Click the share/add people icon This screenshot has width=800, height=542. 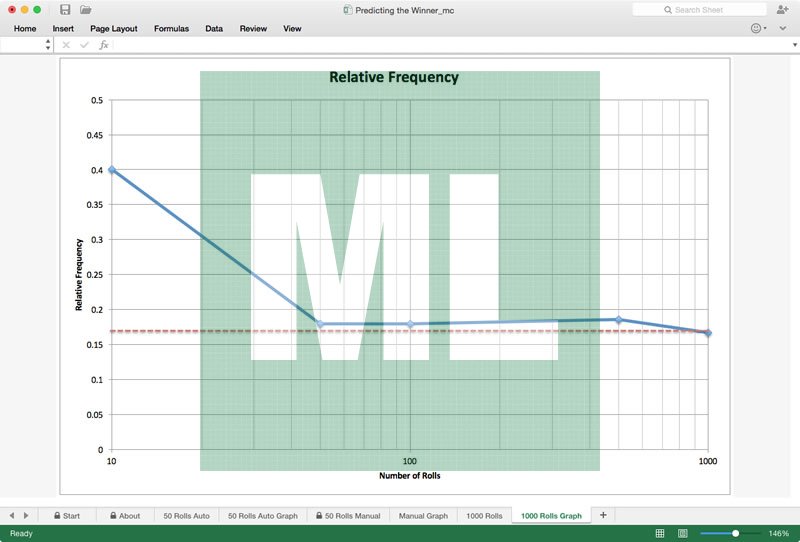[782, 9]
